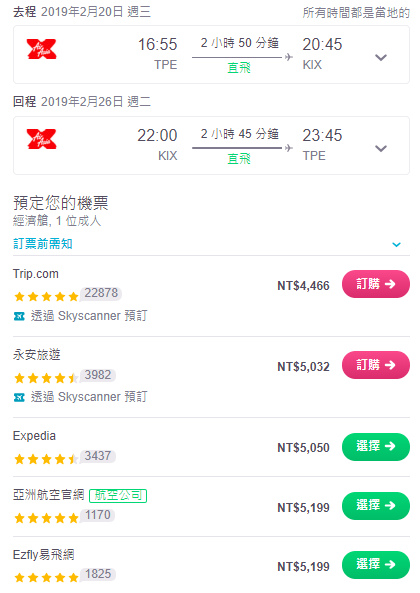Click the AirAsia logo on outbound flight

[x=41, y=49]
